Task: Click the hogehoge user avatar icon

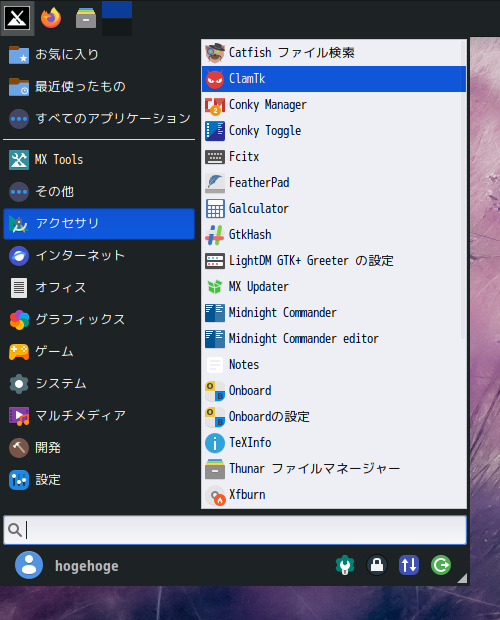Action: (x=29, y=565)
